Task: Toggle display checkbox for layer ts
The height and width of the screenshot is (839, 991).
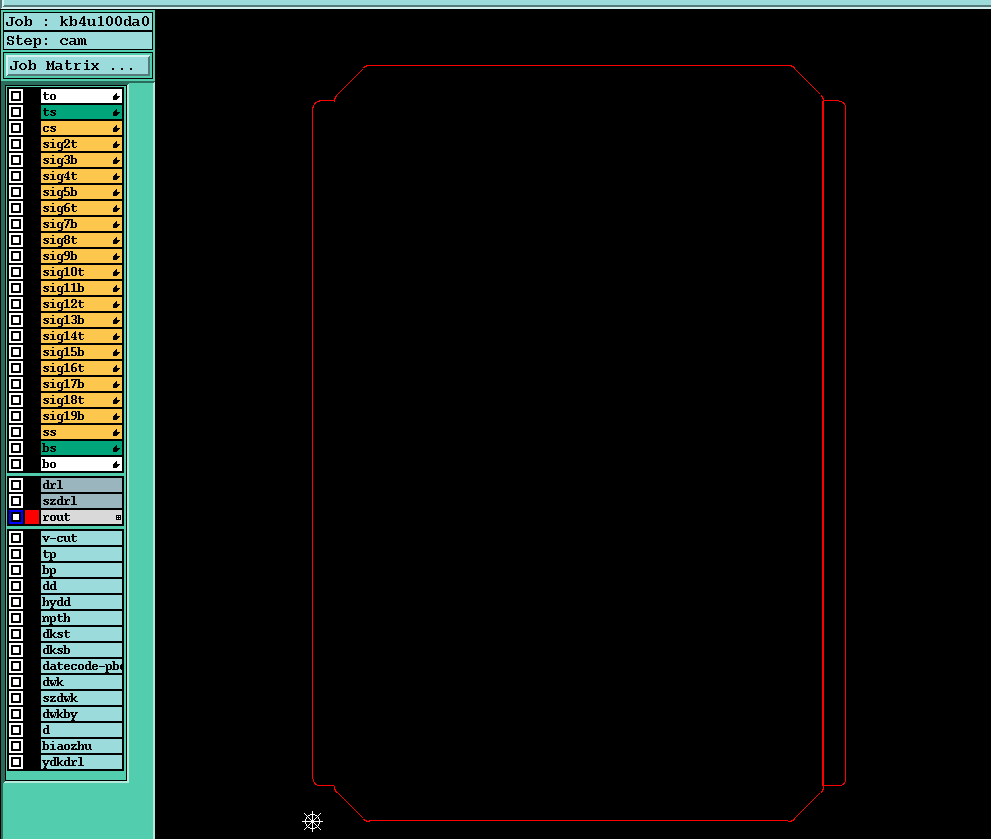Action: (x=16, y=112)
